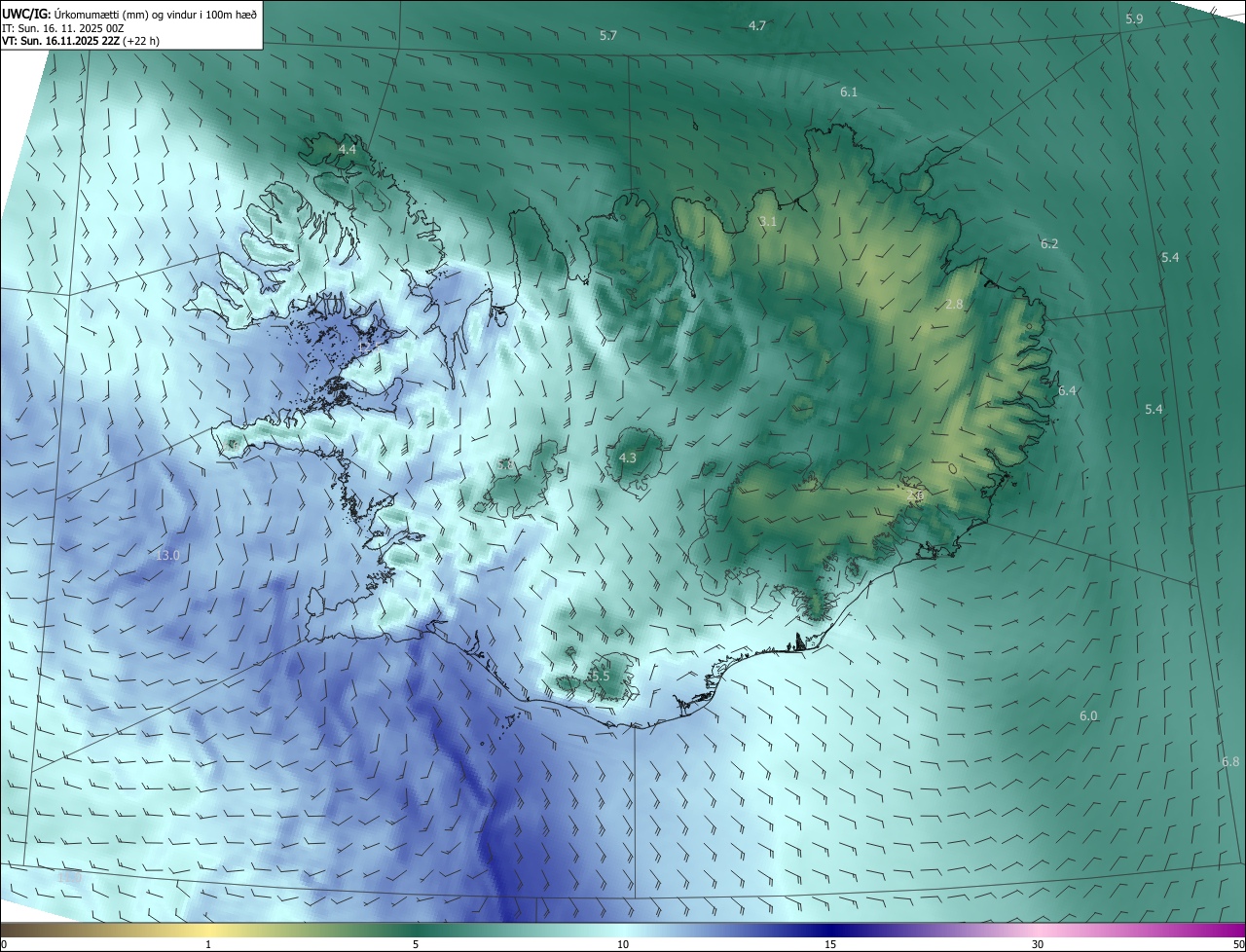
Task: Click the 0 tick on the color scale
Action: 4,944
